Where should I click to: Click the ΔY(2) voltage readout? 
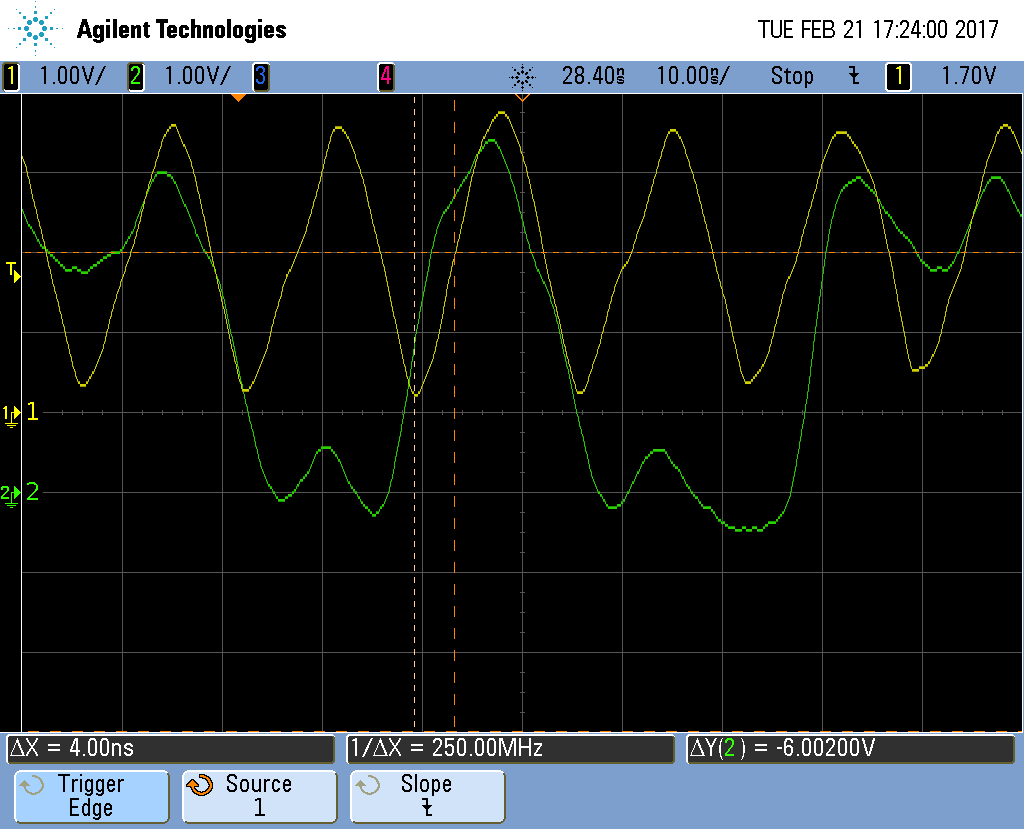[x=850, y=748]
